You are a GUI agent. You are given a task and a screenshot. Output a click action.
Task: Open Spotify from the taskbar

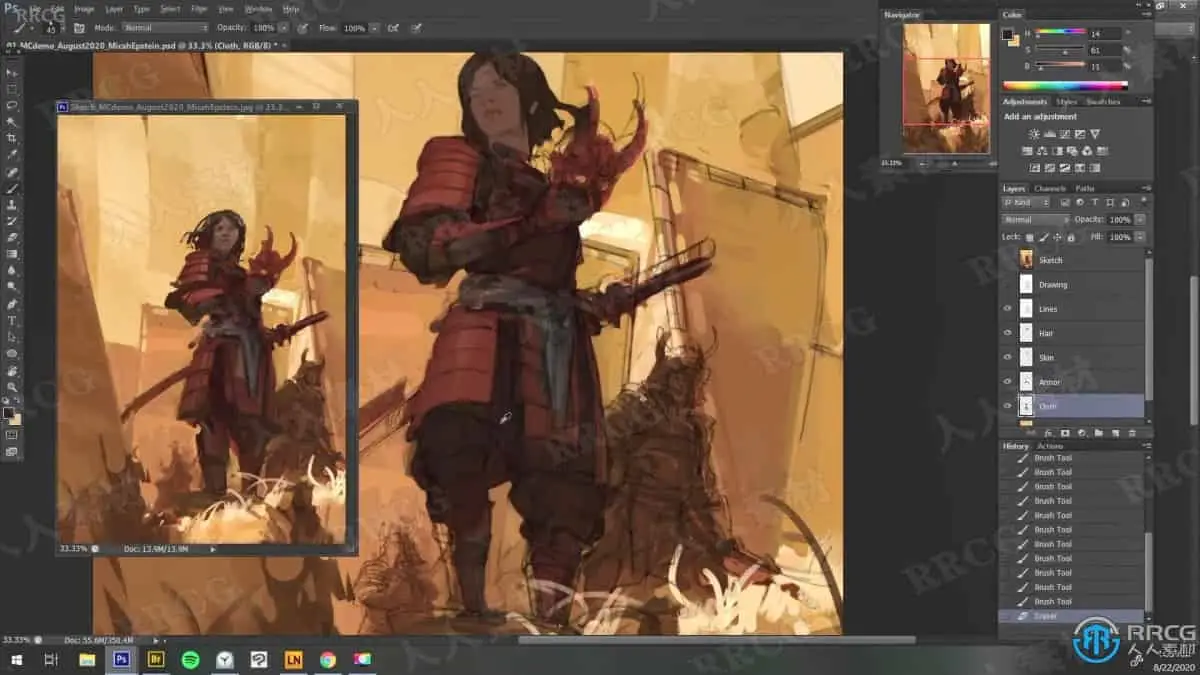pyautogui.click(x=190, y=659)
